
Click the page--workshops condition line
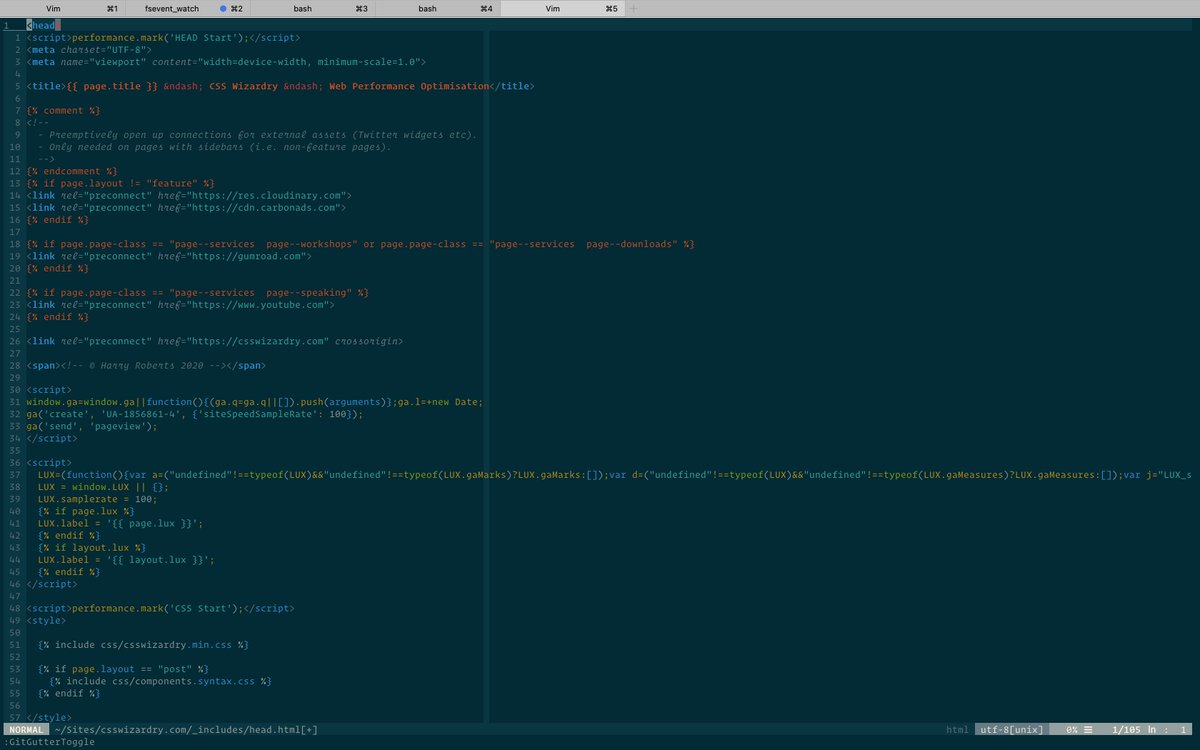pos(361,244)
